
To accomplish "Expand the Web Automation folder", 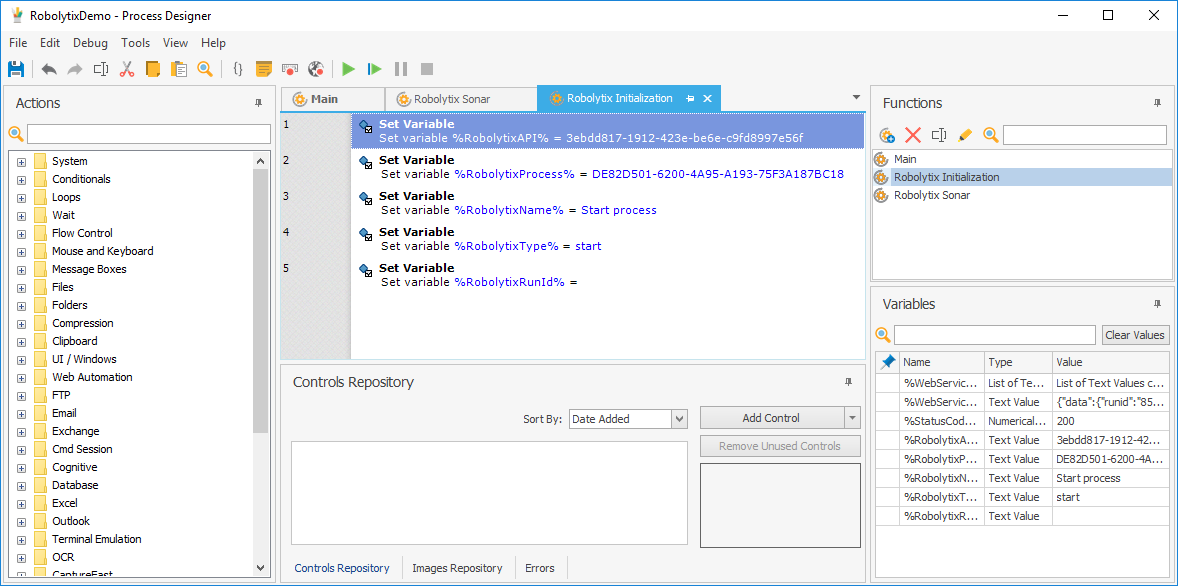I will click(21, 377).
